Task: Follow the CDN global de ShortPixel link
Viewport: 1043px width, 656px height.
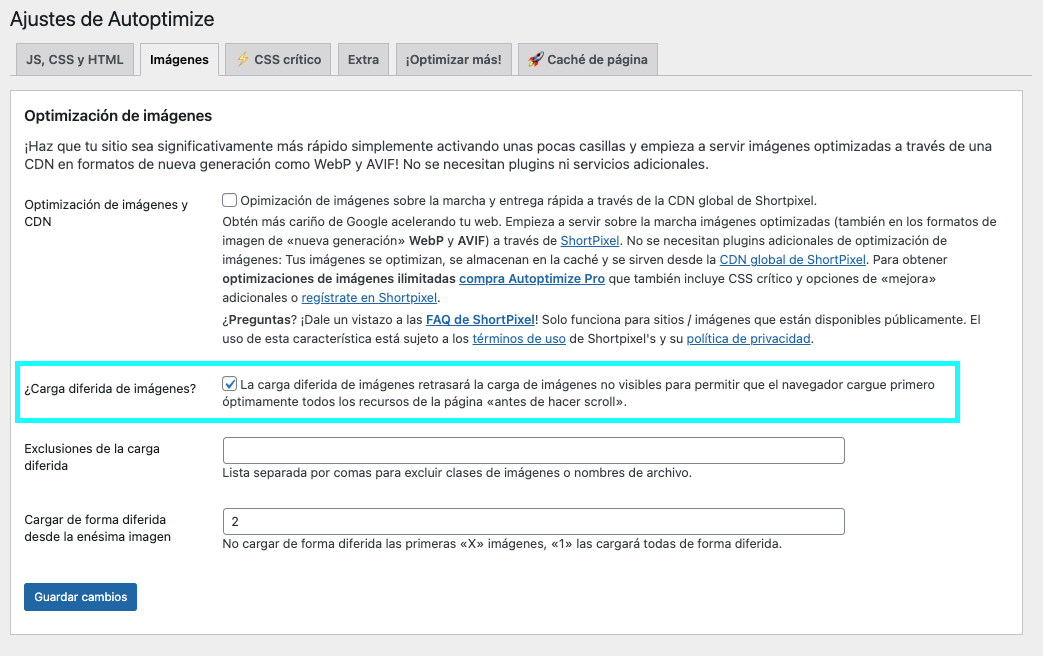Action: coord(792,259)
